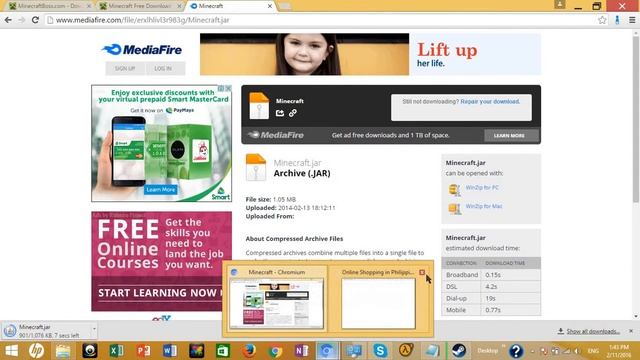Click the browser Forward arrow
The width and height of the screenshot is (640, 360).
[x=22, y=20]
